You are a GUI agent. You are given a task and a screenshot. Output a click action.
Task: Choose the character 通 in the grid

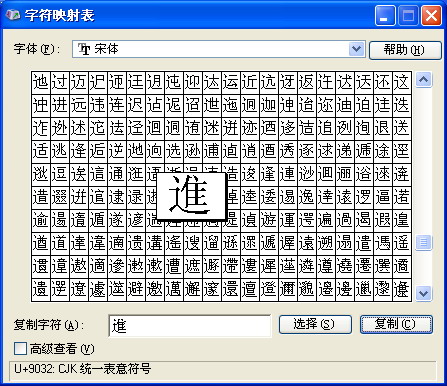click(x=117, y=174)
